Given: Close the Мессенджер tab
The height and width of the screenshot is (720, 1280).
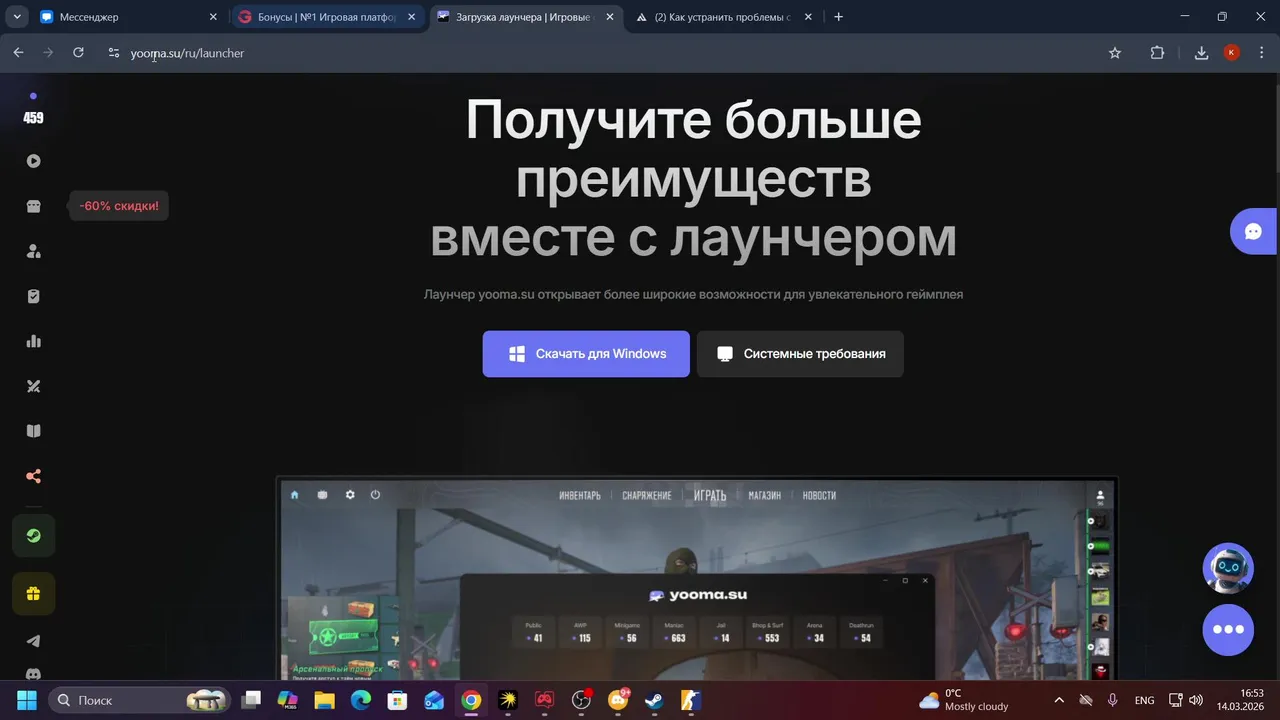Looking at the screenshot, I should point(213,17).
